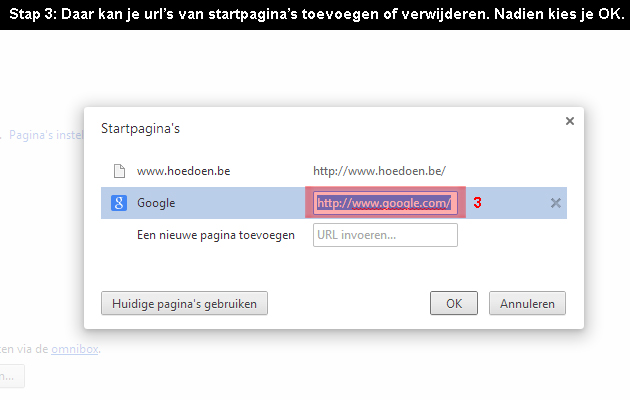Close the Startpagina's dialog with X
The height and width of the screenshot is (400, 630).
(x=569, y=121)
